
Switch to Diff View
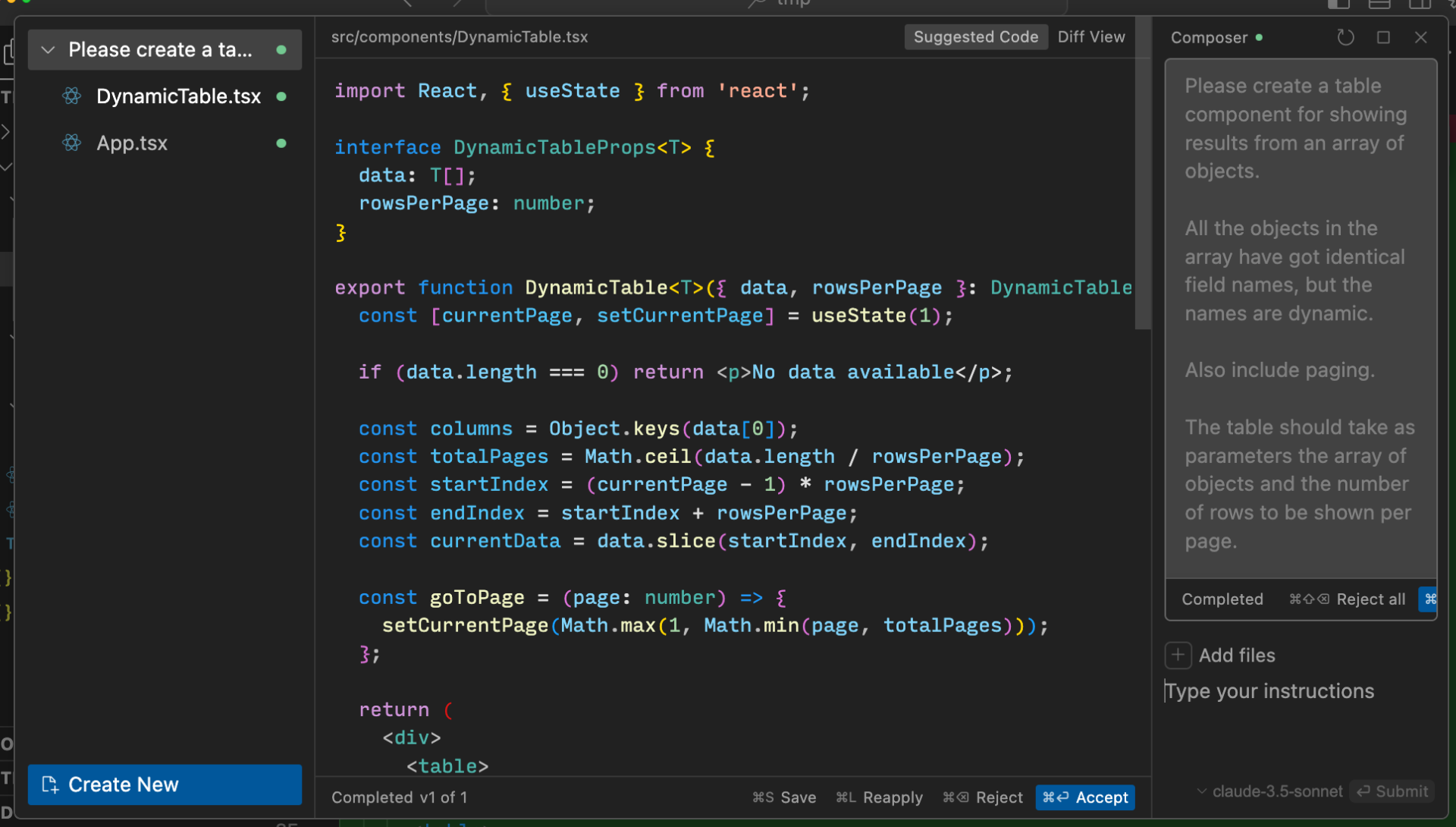coord(1090,36)
